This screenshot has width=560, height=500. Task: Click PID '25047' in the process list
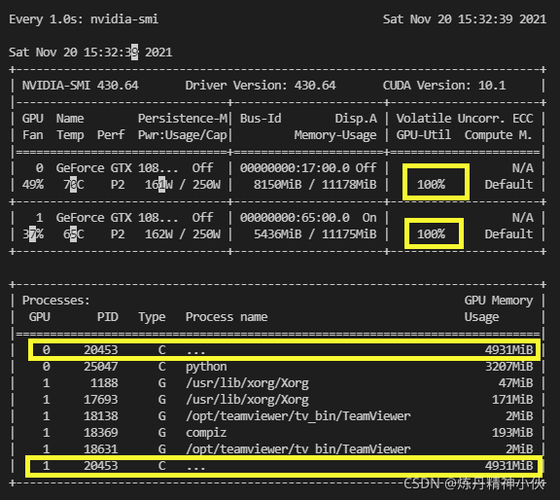(x=101, y=366)
